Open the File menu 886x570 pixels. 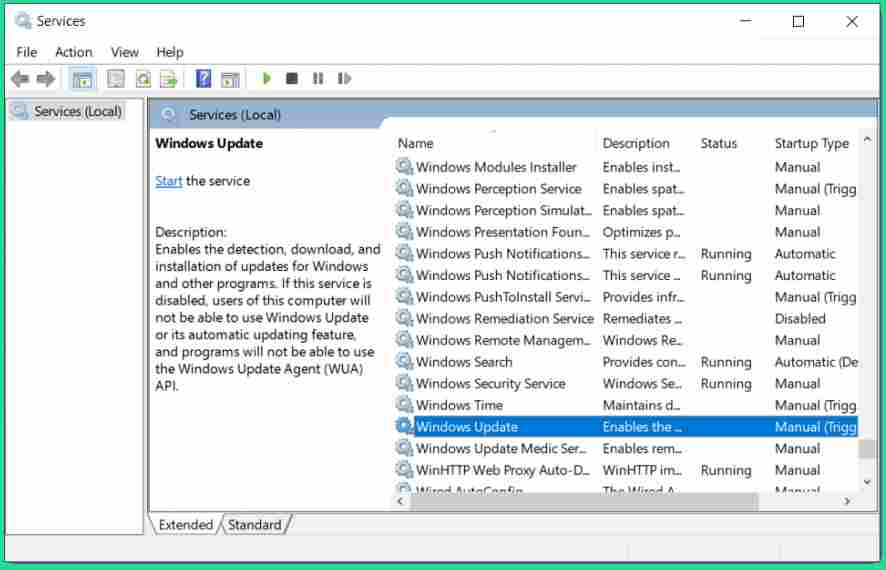27,53
